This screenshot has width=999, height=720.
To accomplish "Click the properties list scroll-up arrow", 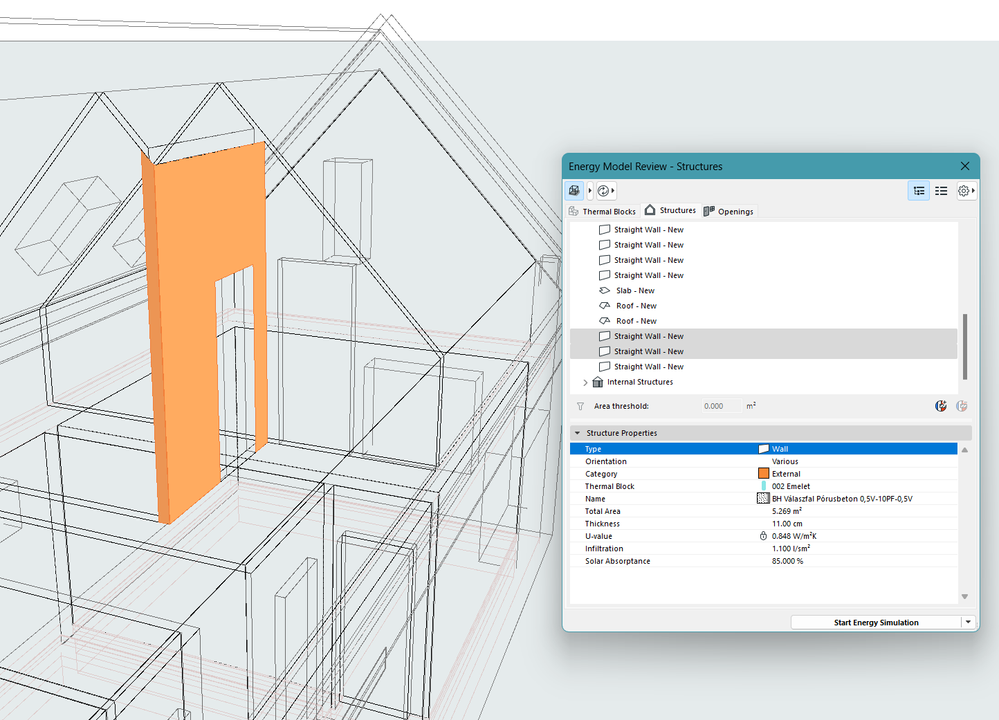I will (965, 450).
